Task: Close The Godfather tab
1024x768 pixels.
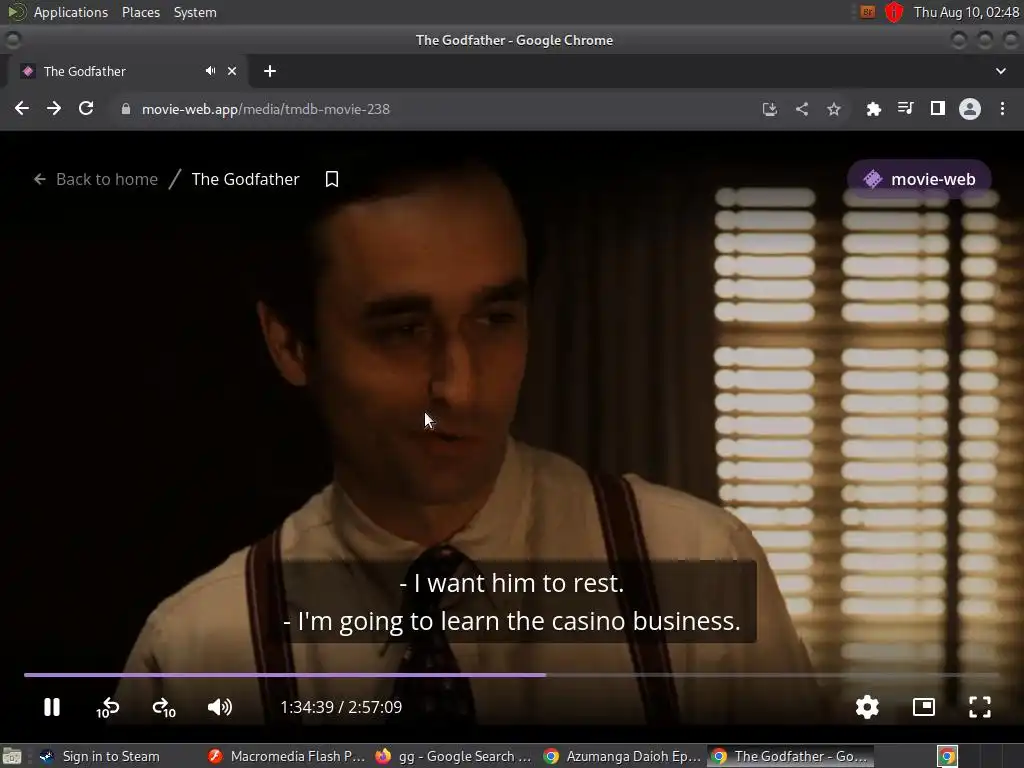Action: [232, 71]
